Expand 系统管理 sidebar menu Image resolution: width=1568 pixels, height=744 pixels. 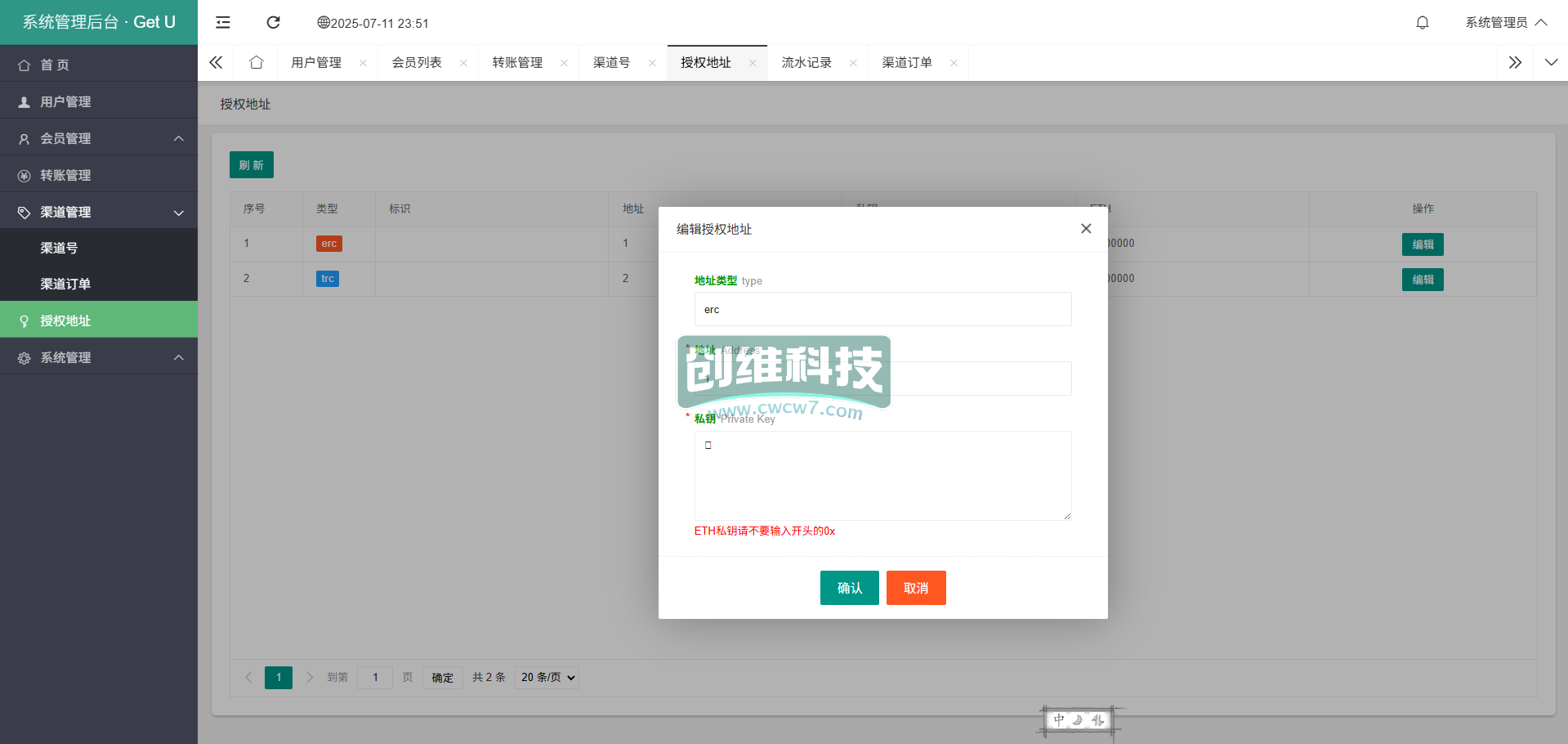coord(99,357)
